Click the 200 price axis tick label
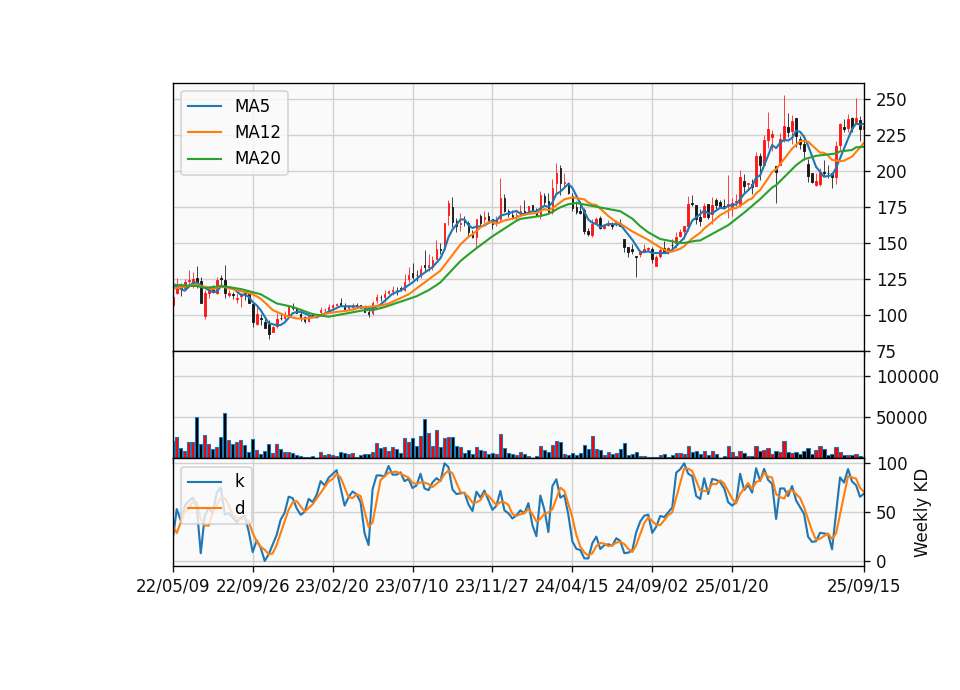960x690 pixels. [x=891, y=172]
